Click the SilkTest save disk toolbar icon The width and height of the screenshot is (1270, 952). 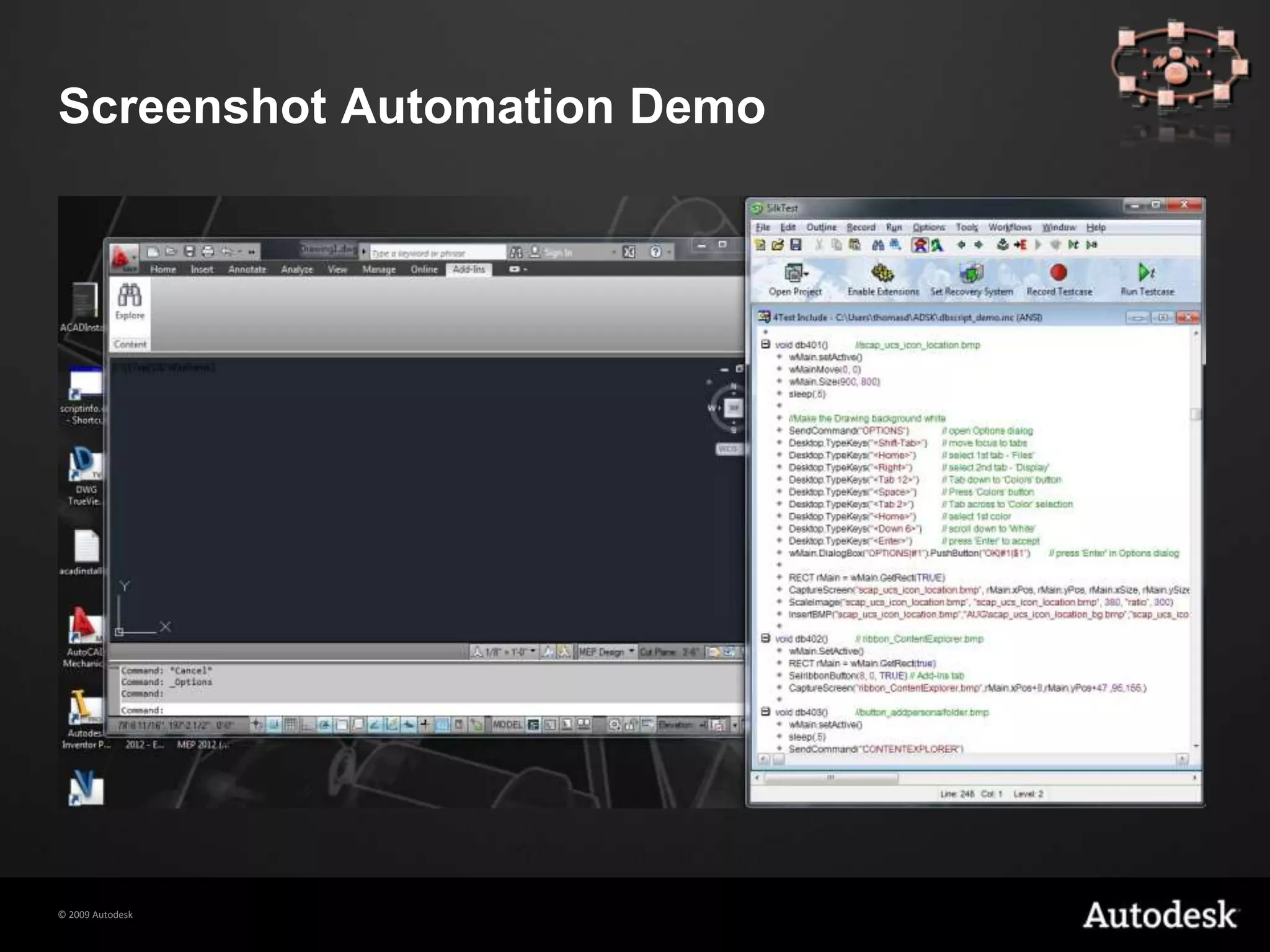796,245
